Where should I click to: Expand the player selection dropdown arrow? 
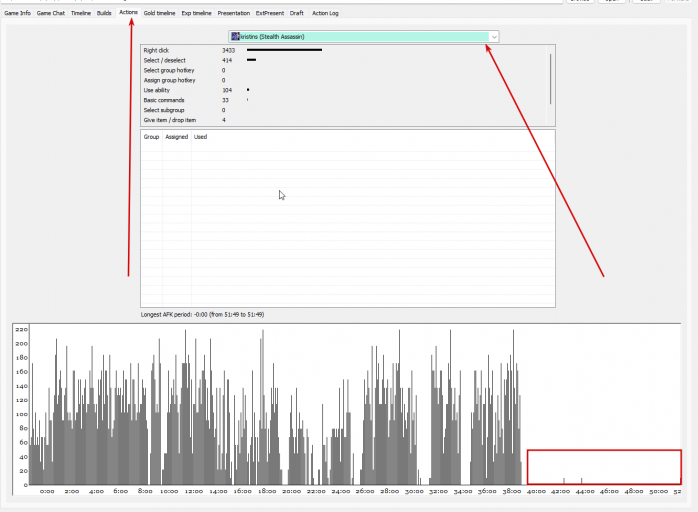[x=494, y=37]
